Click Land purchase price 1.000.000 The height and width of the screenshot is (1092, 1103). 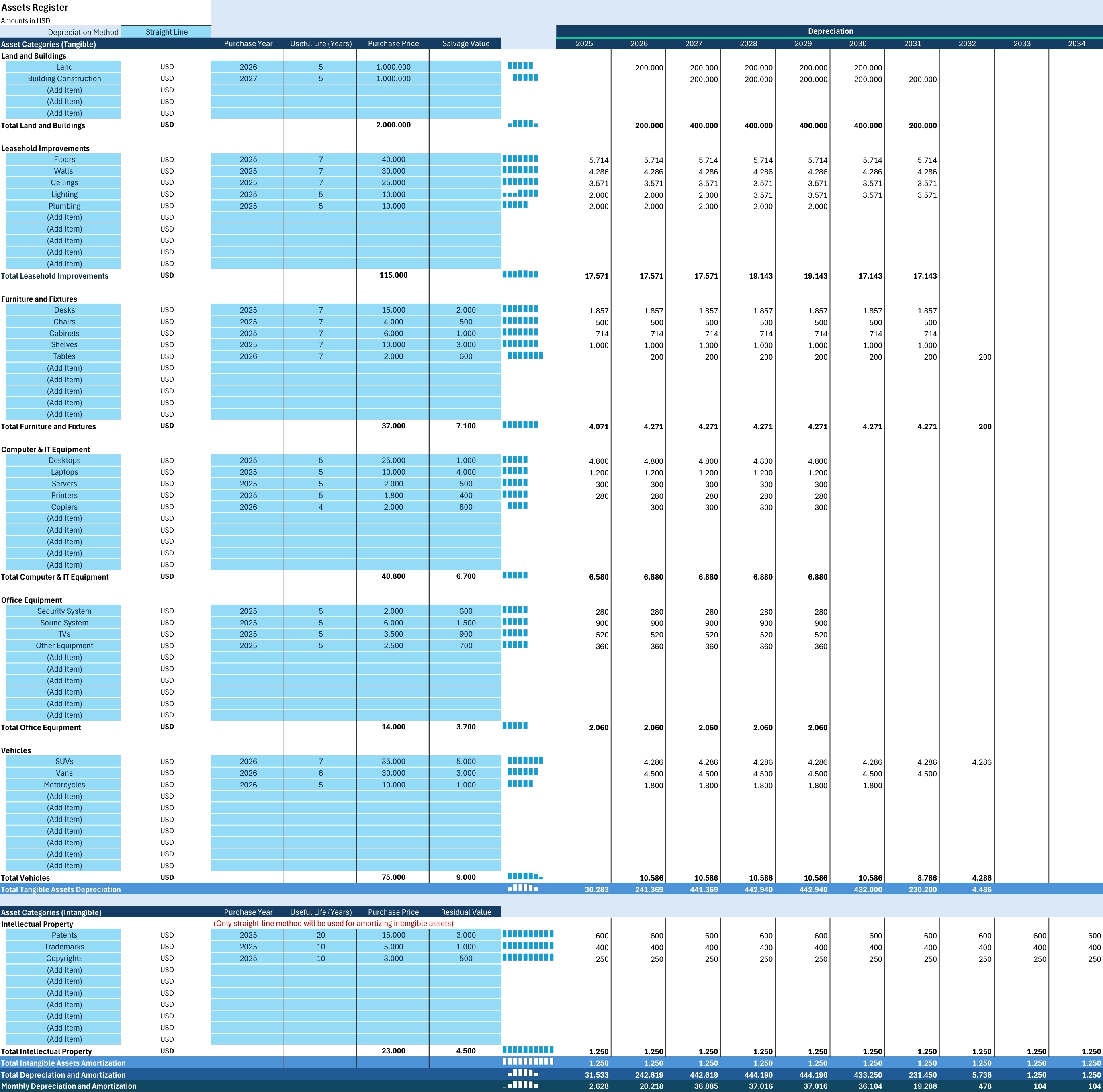pos(393,67)
